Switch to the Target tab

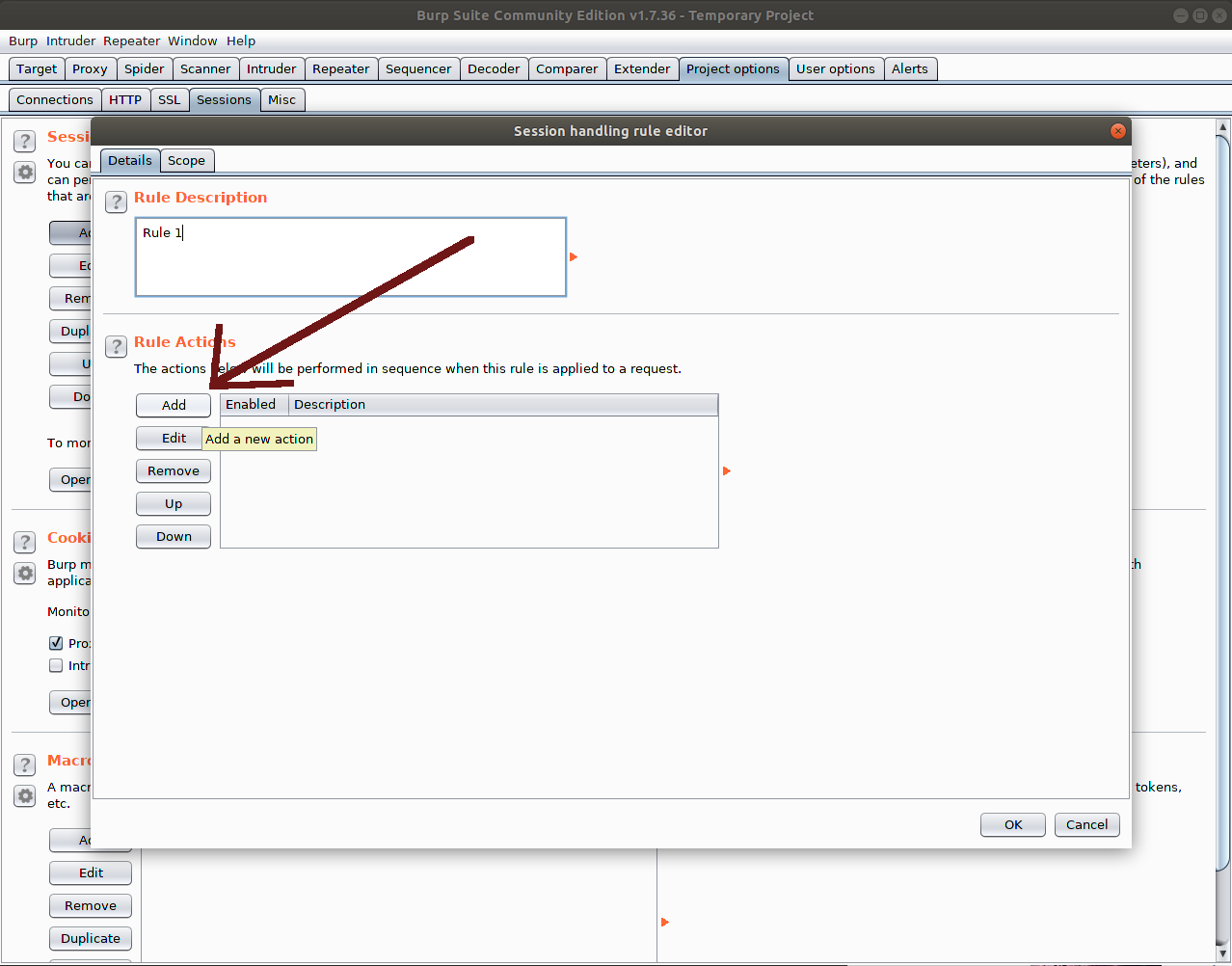37,69
